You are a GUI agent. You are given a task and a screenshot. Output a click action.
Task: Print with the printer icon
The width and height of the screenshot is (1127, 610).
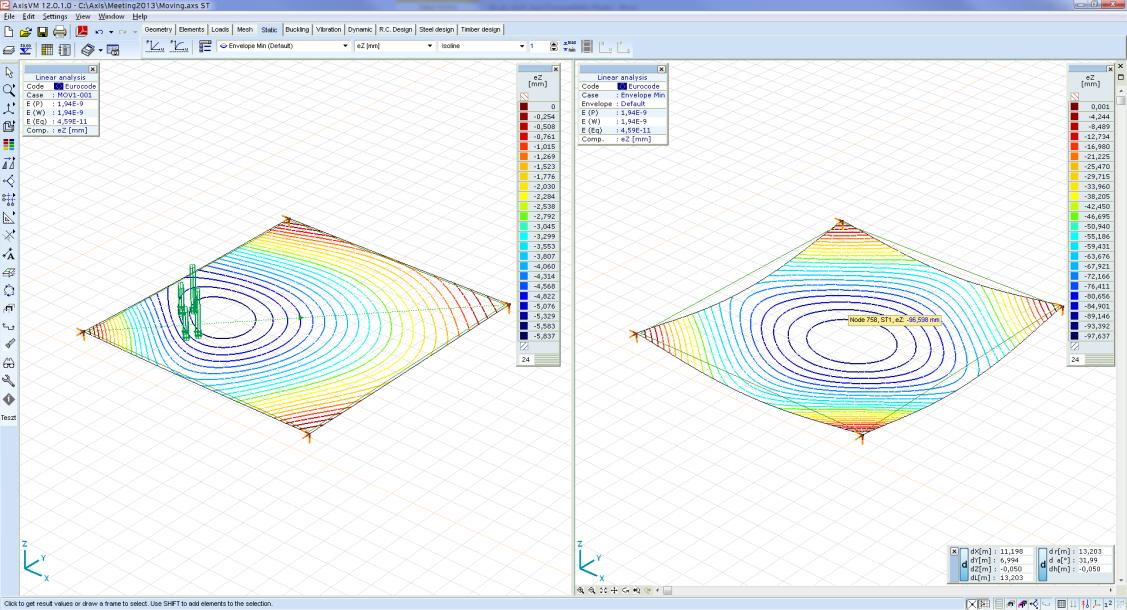coord(60,32)
